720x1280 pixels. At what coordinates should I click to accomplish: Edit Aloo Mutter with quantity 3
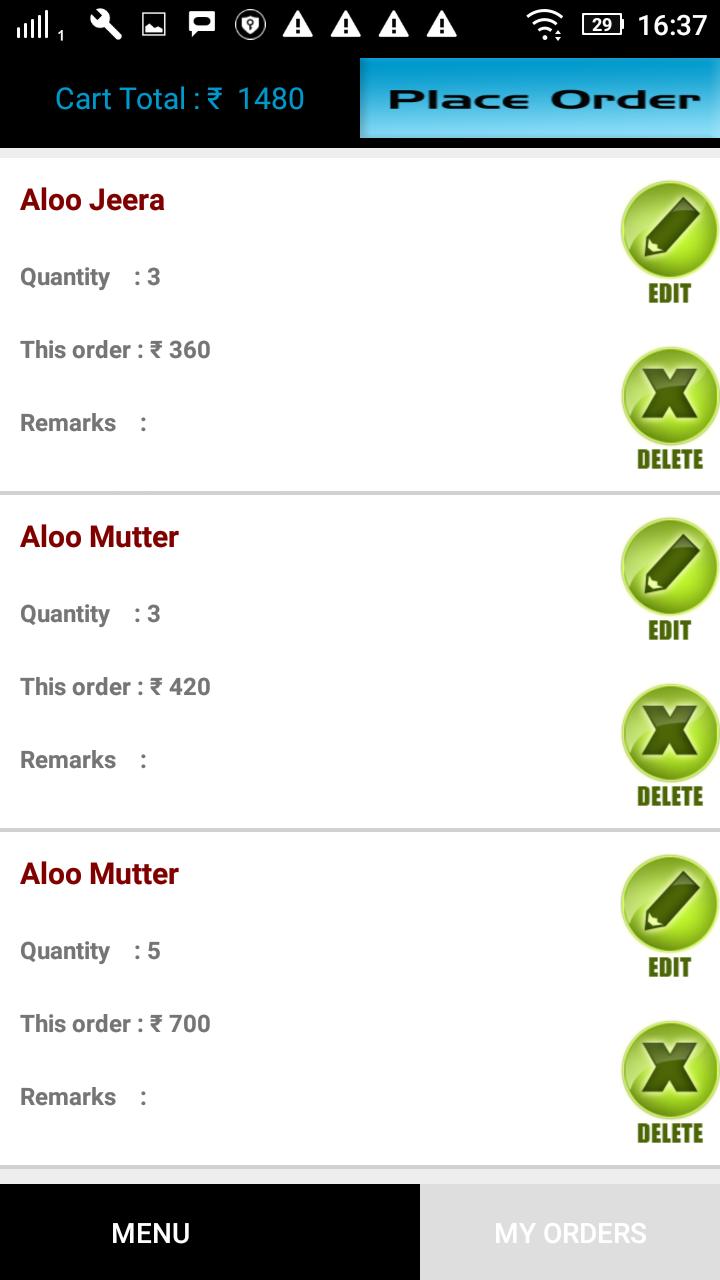(669, 579)
